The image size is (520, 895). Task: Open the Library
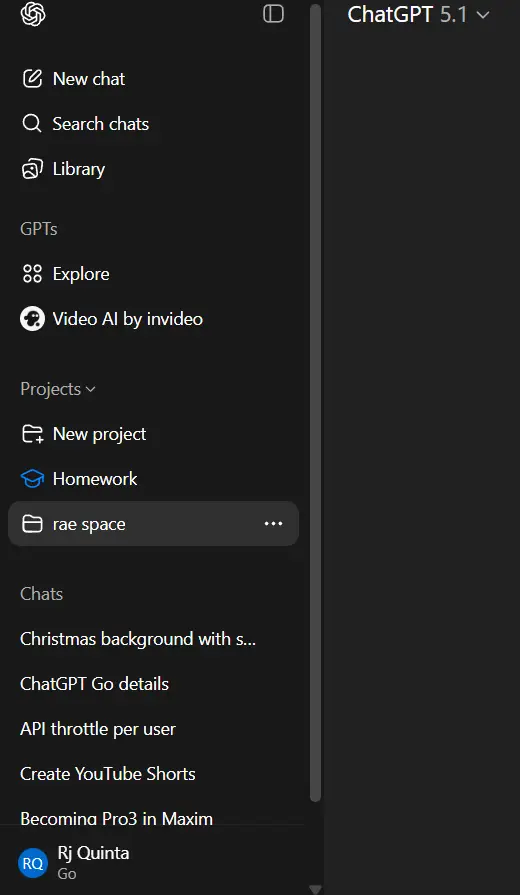click(x=153, y=169)
